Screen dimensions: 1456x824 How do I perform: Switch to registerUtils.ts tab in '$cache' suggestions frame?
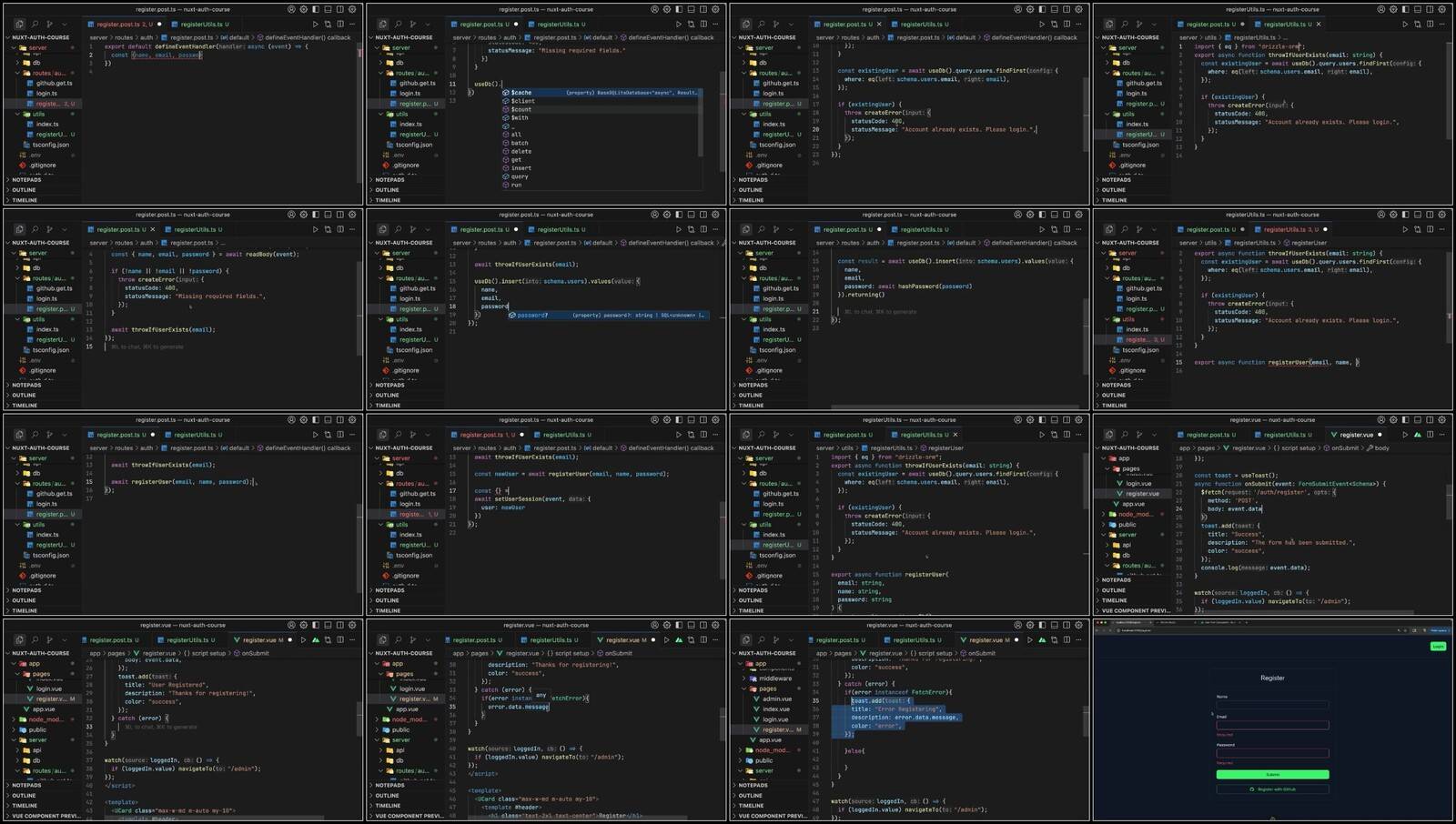(558, 25)
